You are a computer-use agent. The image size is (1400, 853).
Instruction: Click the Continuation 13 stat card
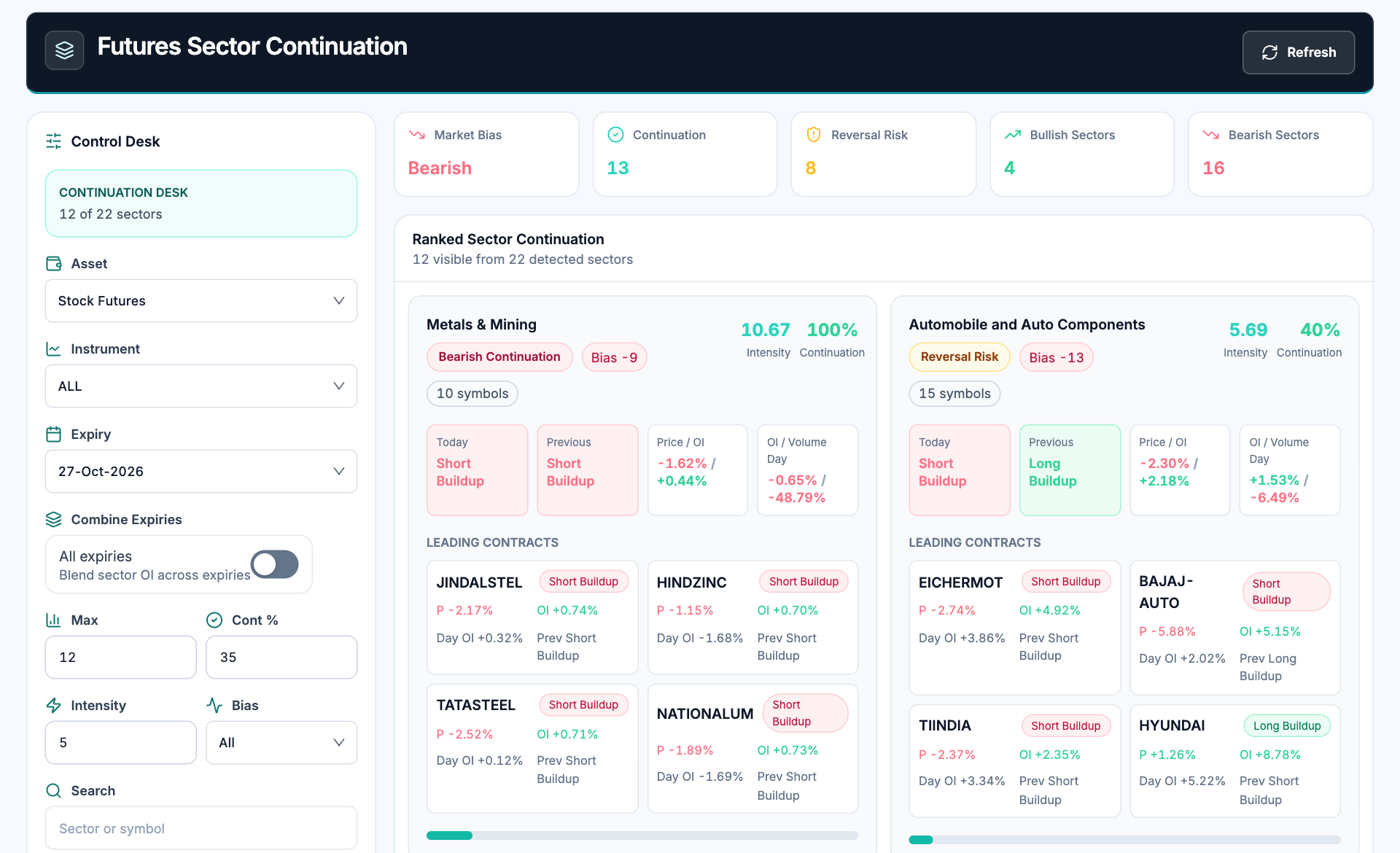click(x=685, y=154)
